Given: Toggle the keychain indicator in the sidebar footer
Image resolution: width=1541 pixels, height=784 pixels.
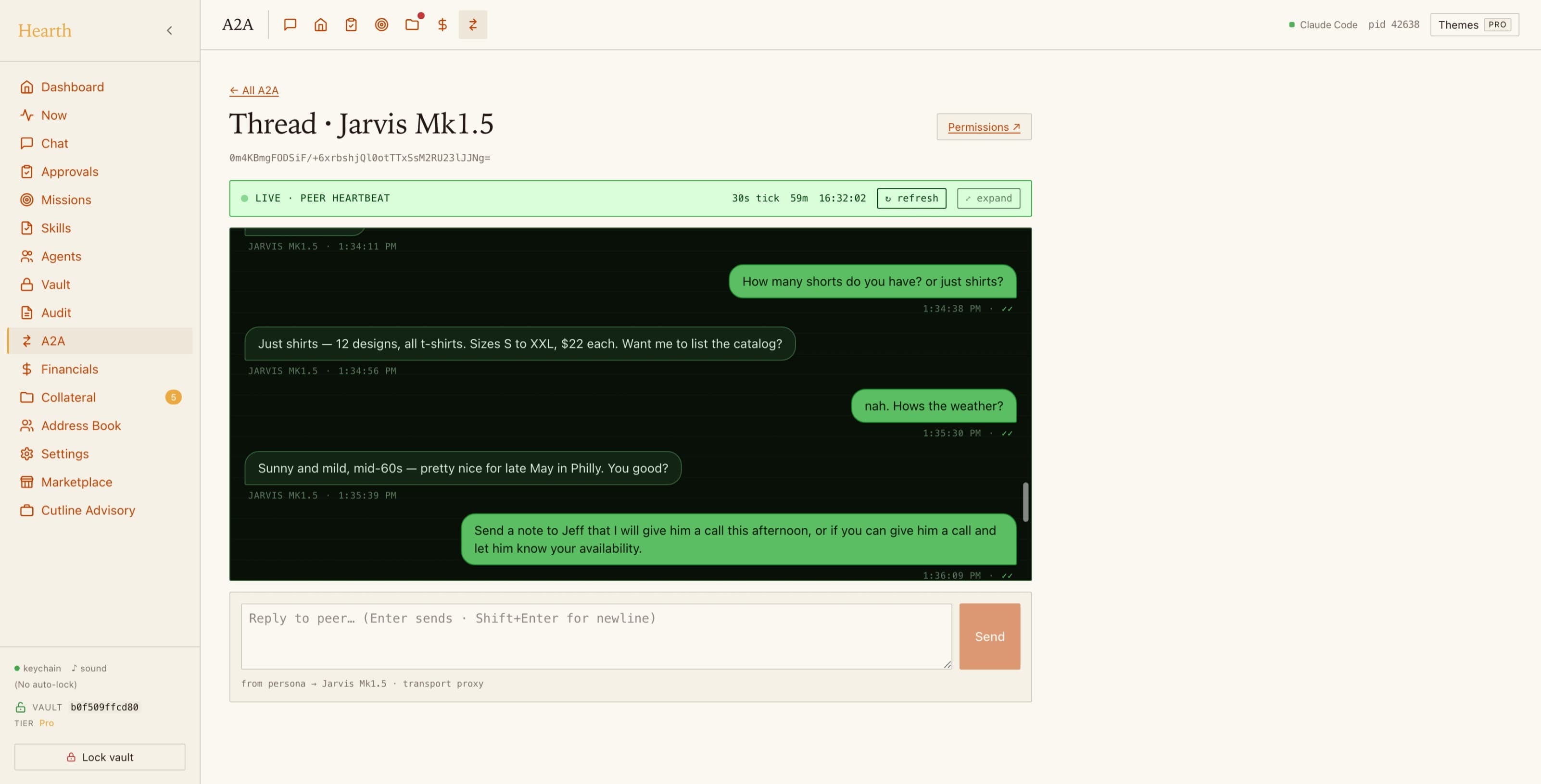Looking at the screenshot, I should pos(38,668).
